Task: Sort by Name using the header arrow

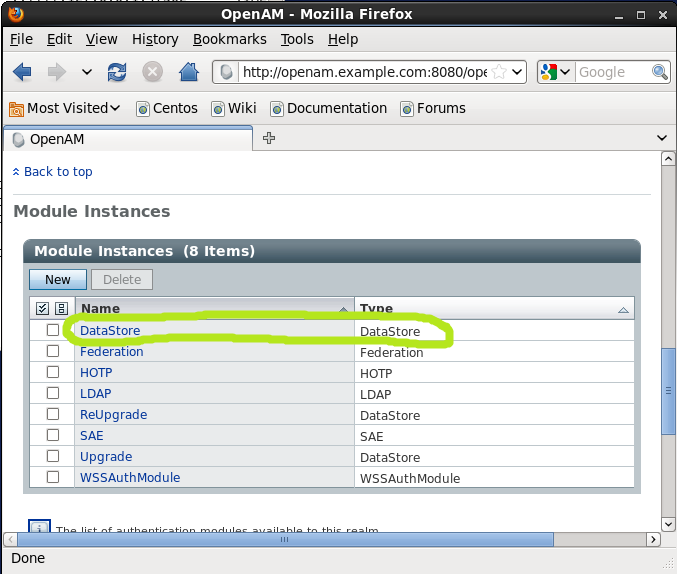Action: [343, 309]
